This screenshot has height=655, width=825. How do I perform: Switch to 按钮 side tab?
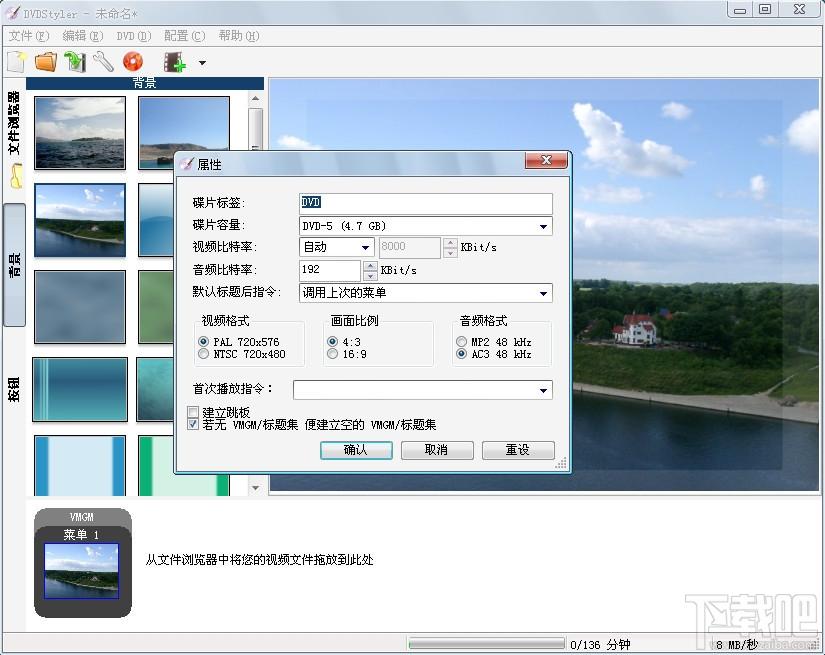coord(14,389)
